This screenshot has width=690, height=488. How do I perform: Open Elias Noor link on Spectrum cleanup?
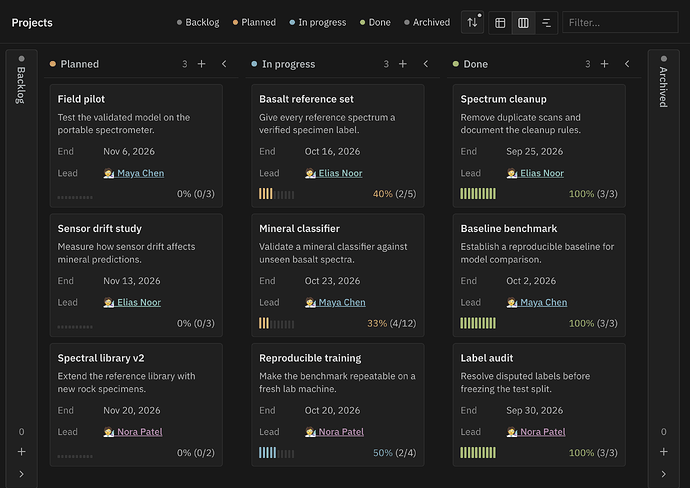pos(542,173)
